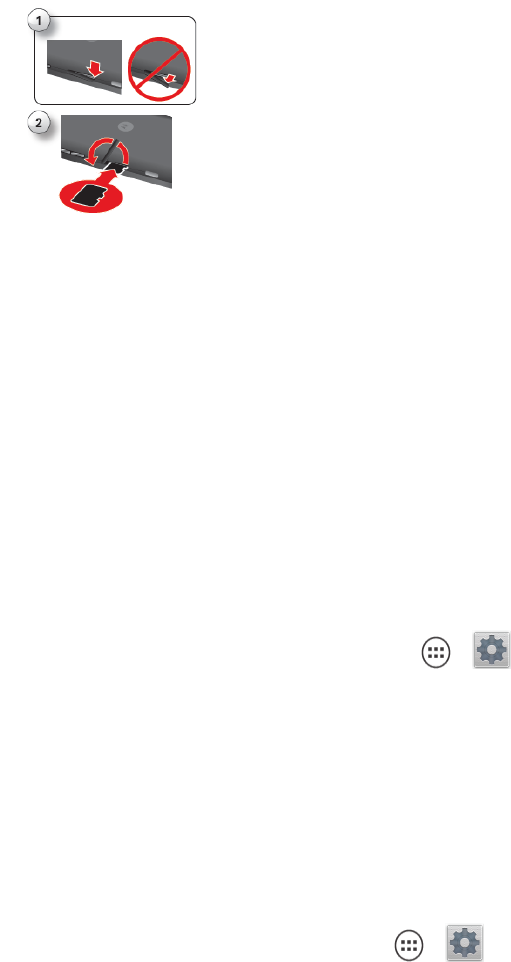Click white edge button in step 2 image
The height and width of the screenshot is (962, 511).
(152, 175)
